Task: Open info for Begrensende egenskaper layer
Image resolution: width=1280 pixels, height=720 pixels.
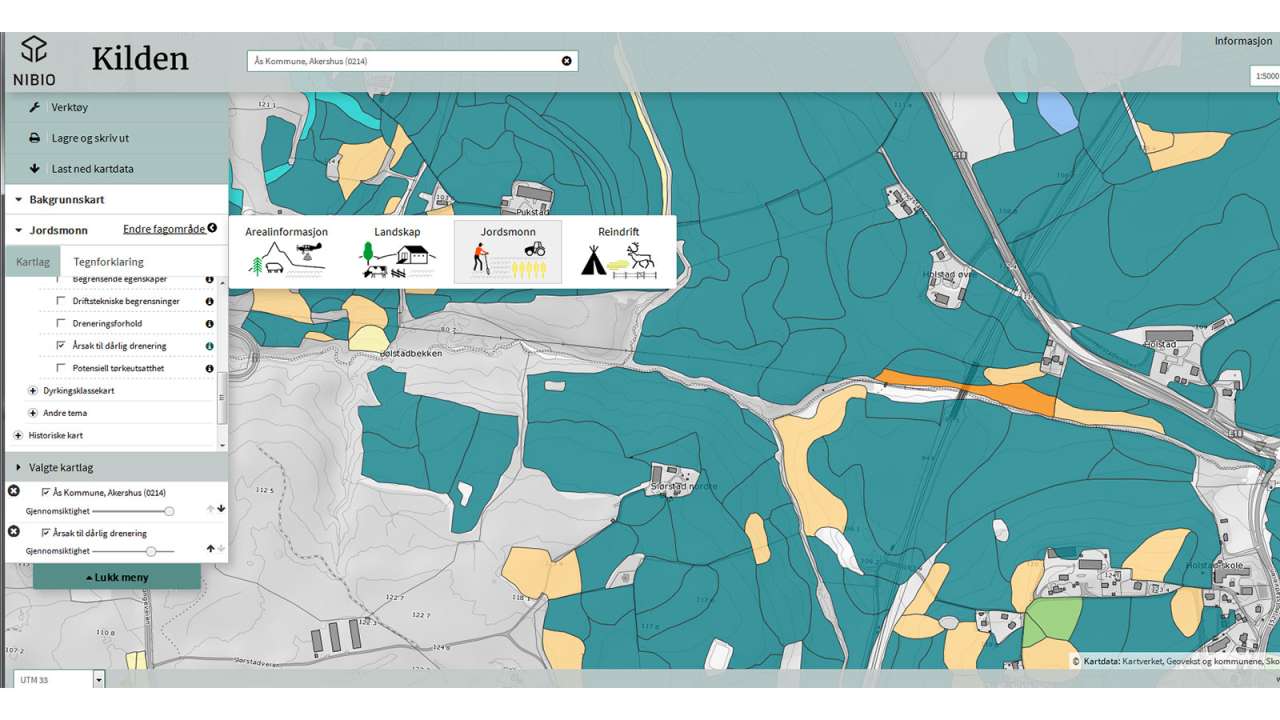Action: point(210,279)
